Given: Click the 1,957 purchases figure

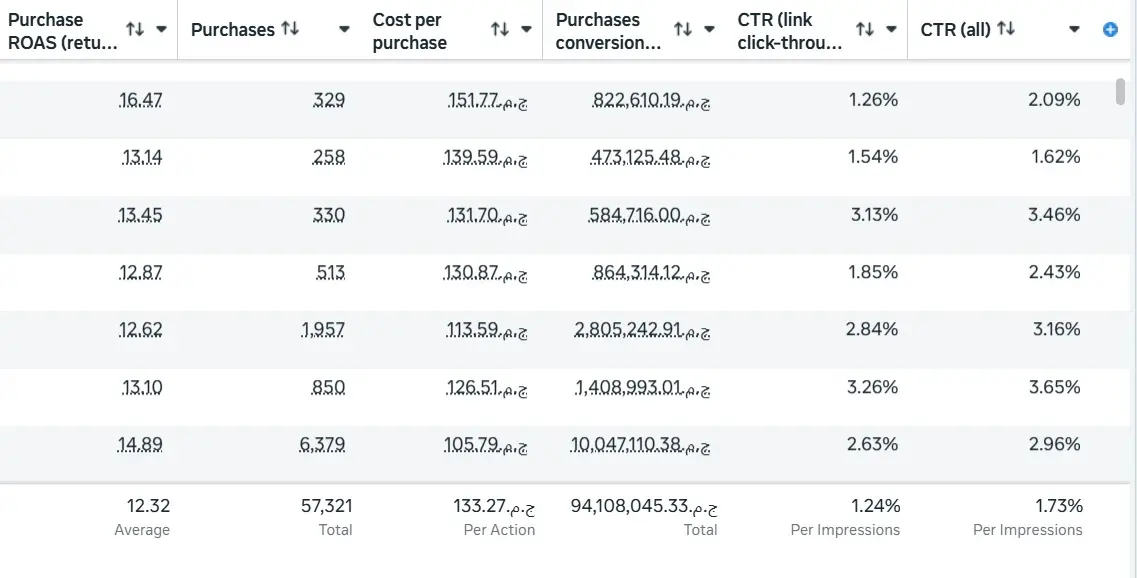Looking at the screenshot, I should (323, 330).
